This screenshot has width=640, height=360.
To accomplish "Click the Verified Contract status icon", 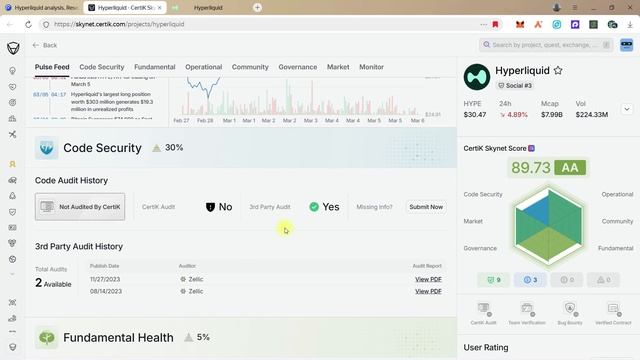I will point(613,309).
